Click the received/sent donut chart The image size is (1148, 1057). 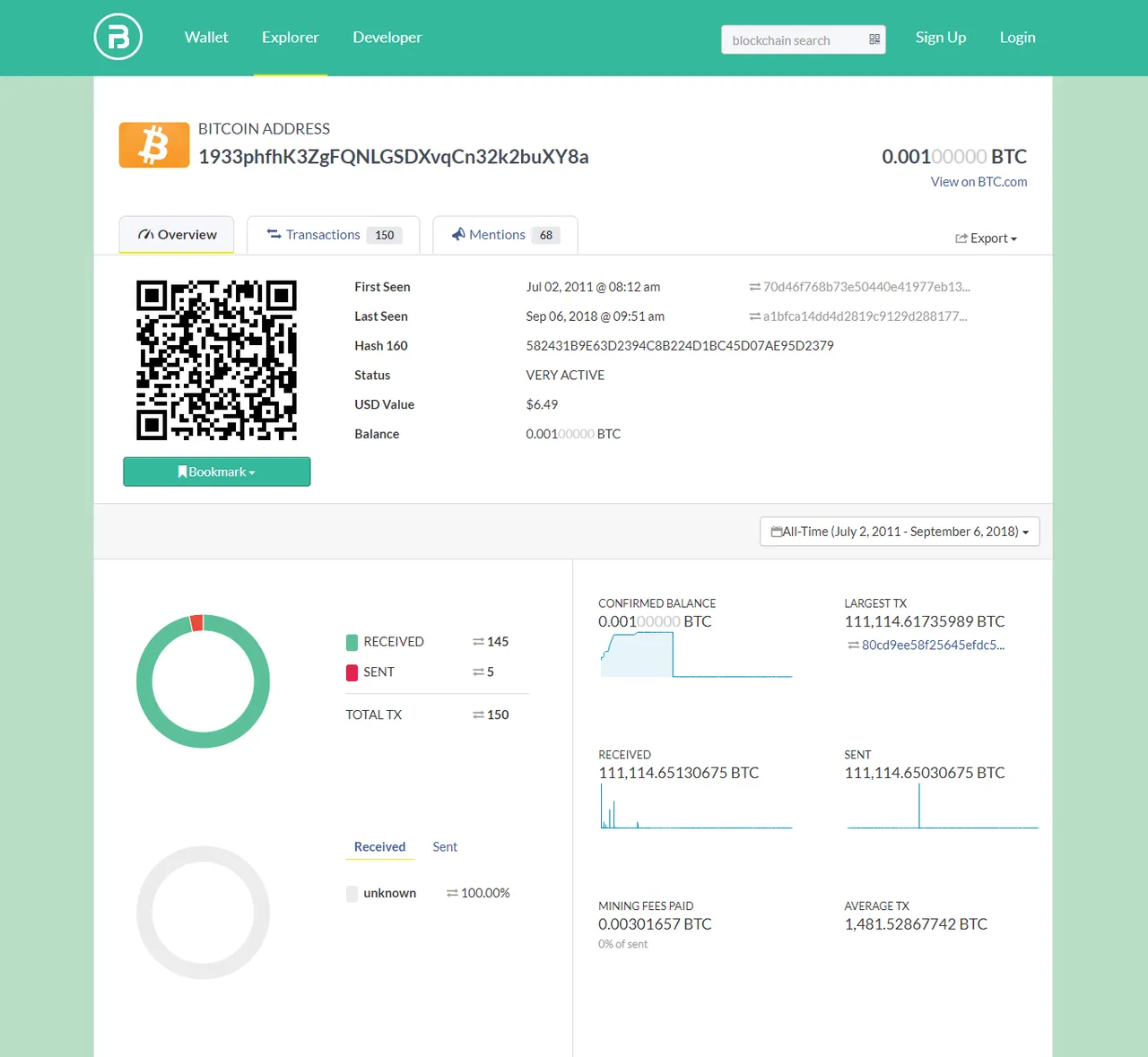pos(203,681)
